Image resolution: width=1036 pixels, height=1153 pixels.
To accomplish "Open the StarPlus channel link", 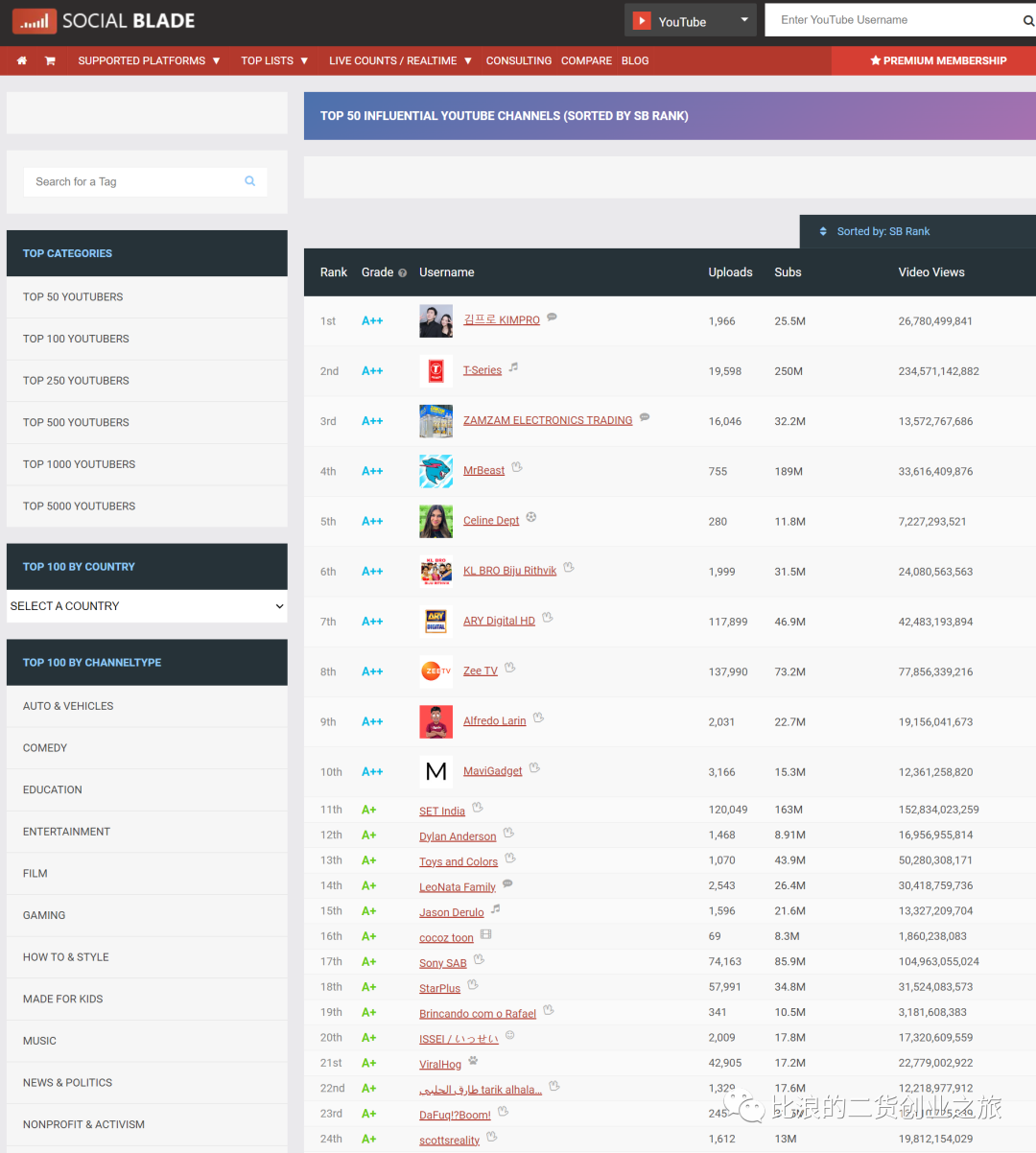I will pyautogui.click(x=439, y=989).
